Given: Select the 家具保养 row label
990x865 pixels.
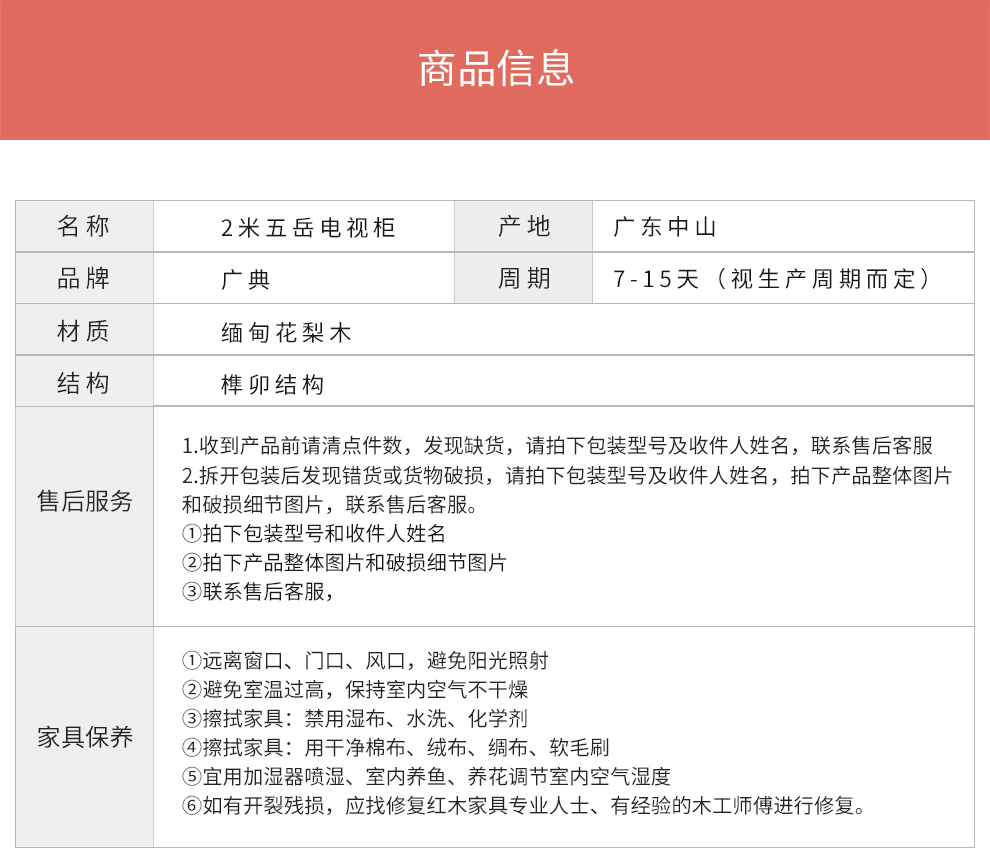Looking at the screenshot, I should point(84,738).
